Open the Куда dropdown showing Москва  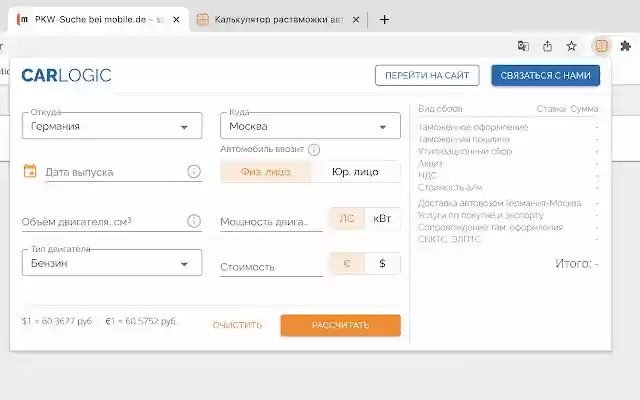click(310, 126)
